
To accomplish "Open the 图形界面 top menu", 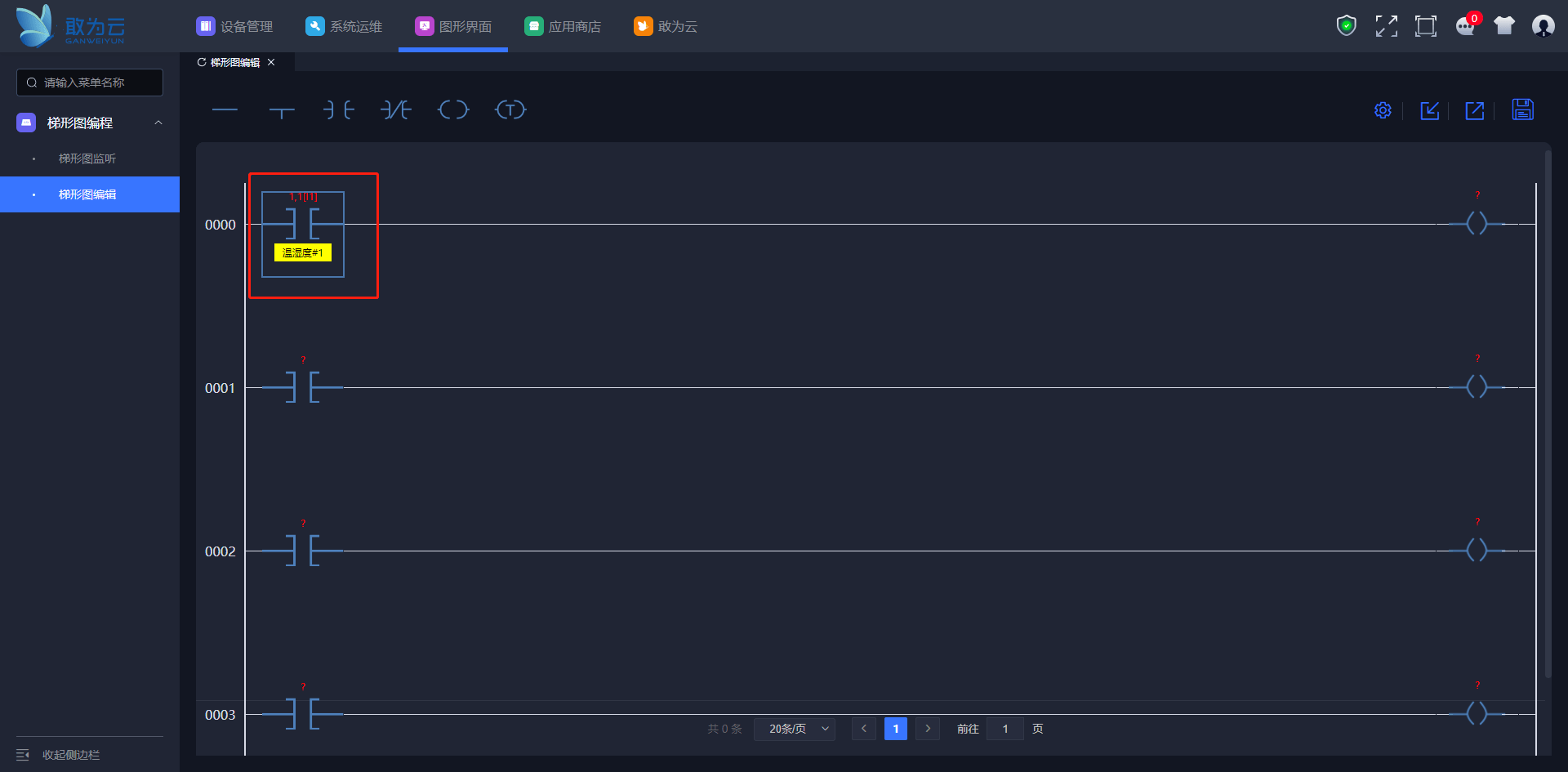I will (x=453, y=26).
